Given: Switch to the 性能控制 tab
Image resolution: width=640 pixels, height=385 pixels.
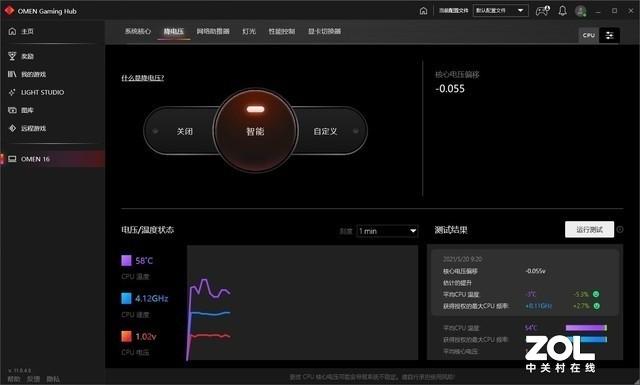Looking at the screenshot, I should [282, 31].
